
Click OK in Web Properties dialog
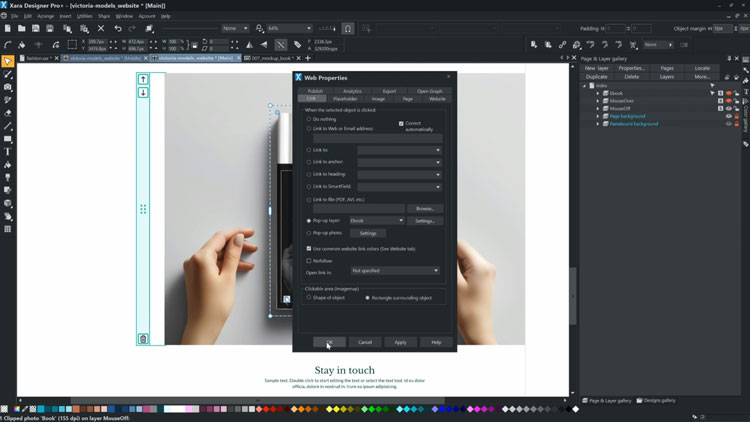coord(329,342)
